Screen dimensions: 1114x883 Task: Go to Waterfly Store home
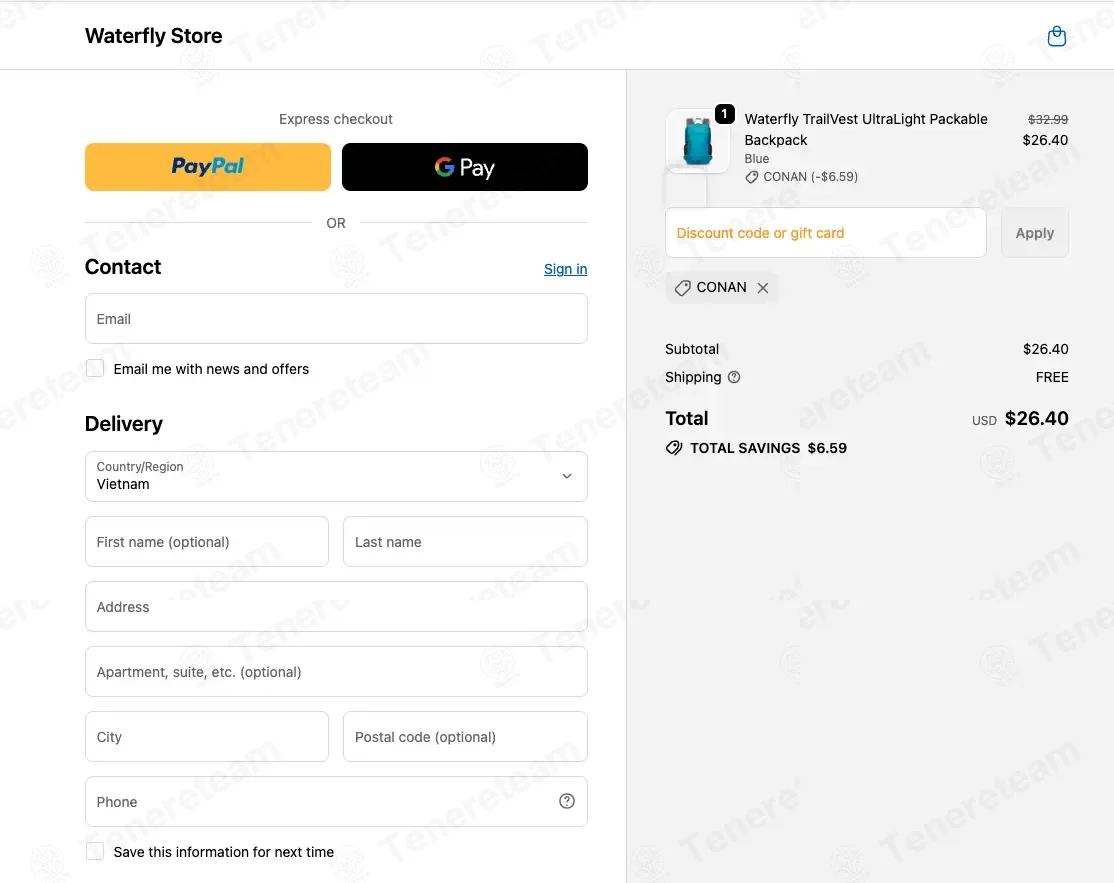(x=153, y=36)
